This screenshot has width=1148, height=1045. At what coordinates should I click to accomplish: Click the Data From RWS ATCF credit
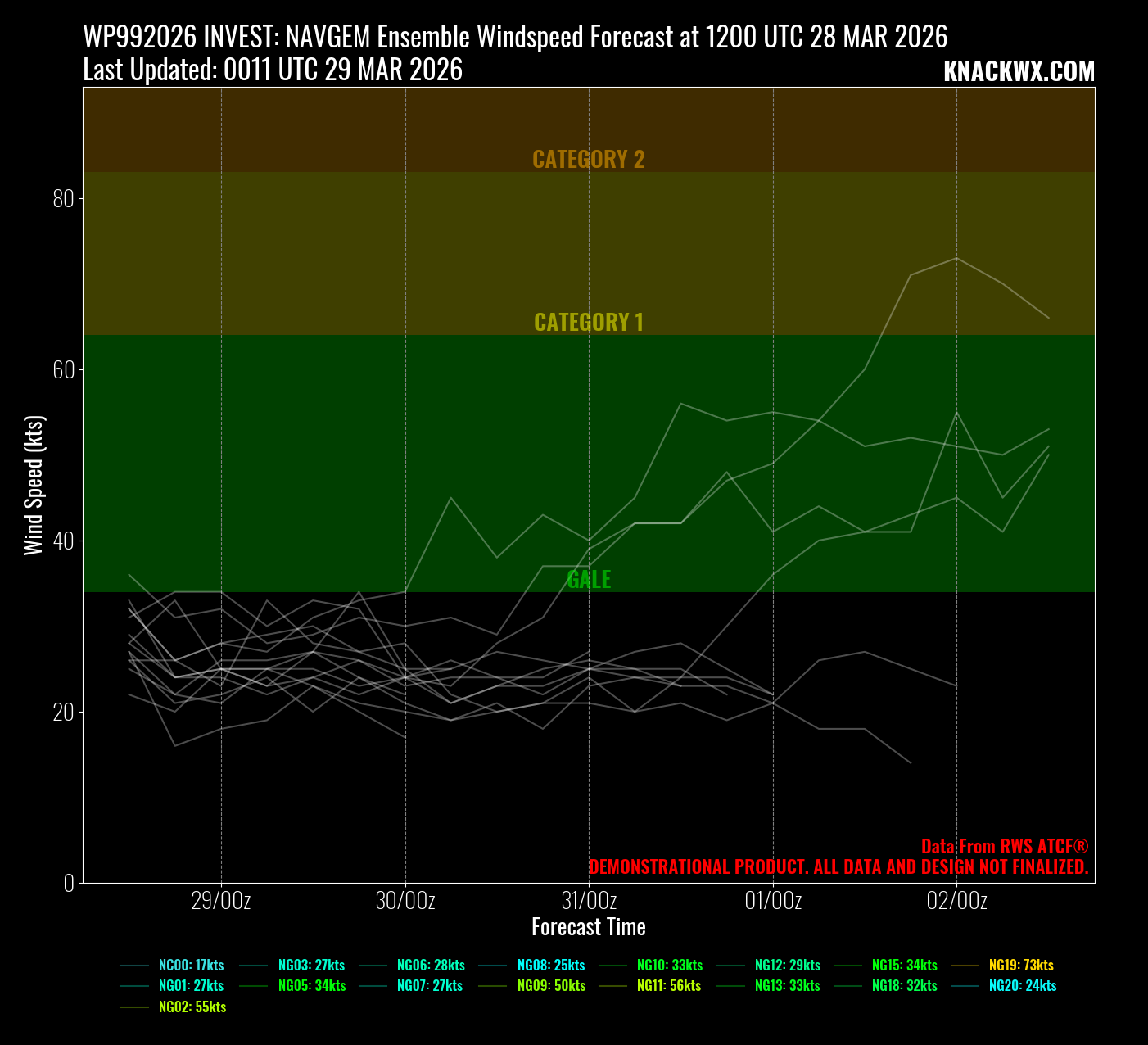1004,846
